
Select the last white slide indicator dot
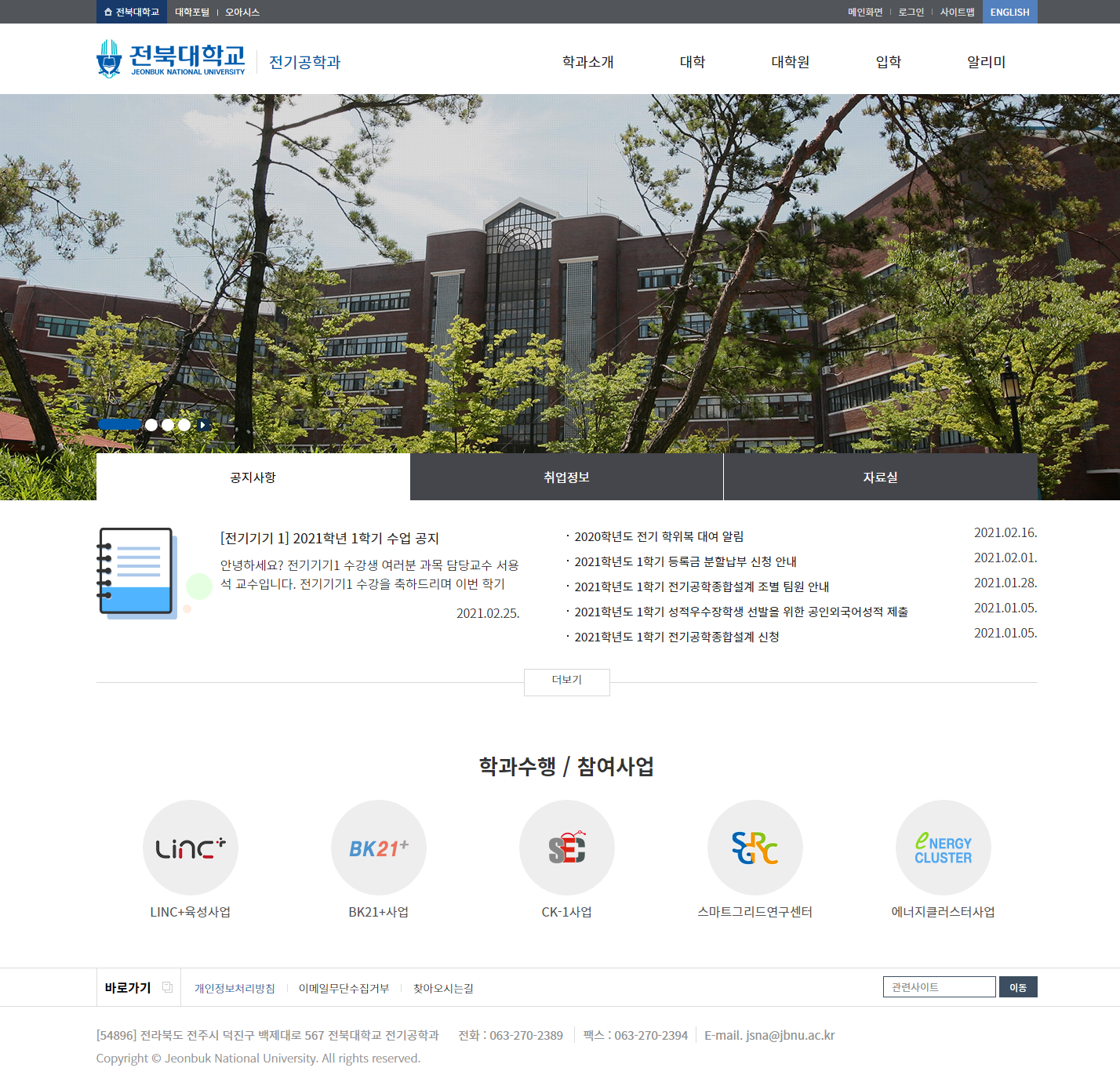click(184, 425)
